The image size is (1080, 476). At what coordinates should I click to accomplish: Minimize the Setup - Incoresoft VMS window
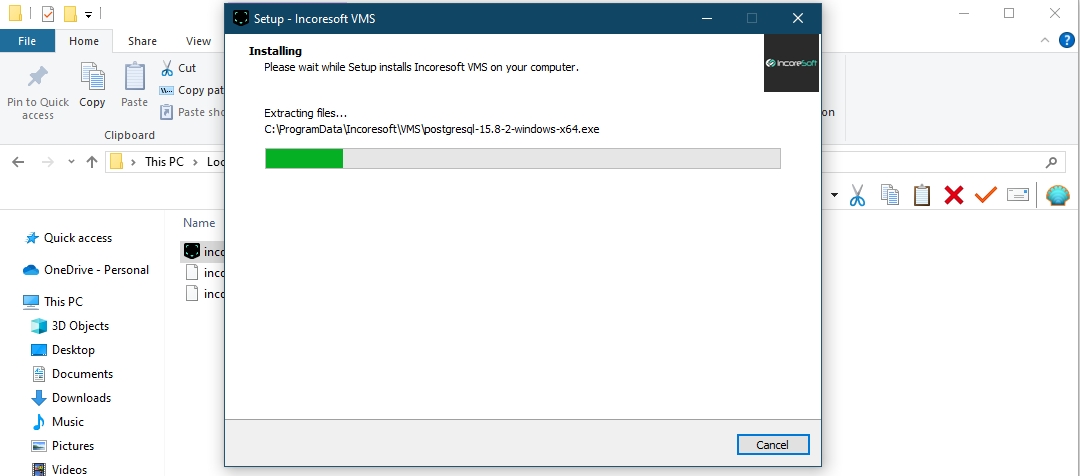[707, 18]
